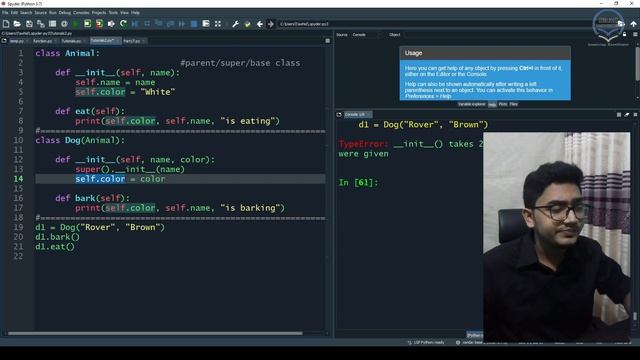Click line number 19 in gutter

tap(18, 227)
